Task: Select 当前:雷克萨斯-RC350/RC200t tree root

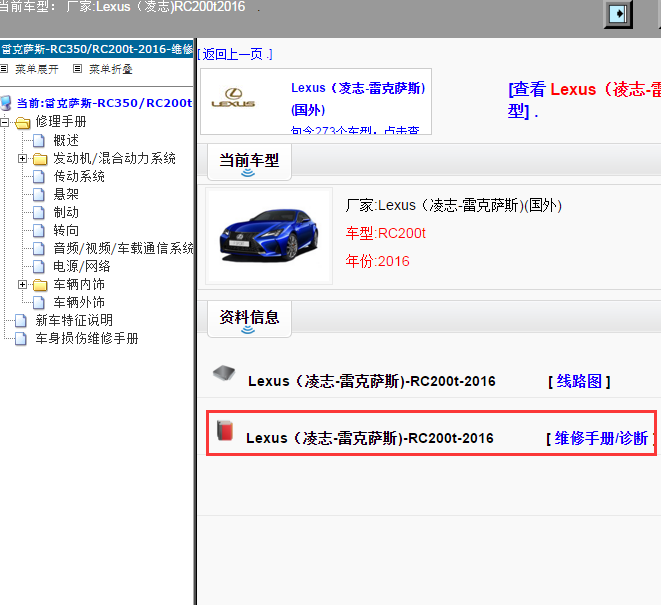Action: click(x=104, y=103)
